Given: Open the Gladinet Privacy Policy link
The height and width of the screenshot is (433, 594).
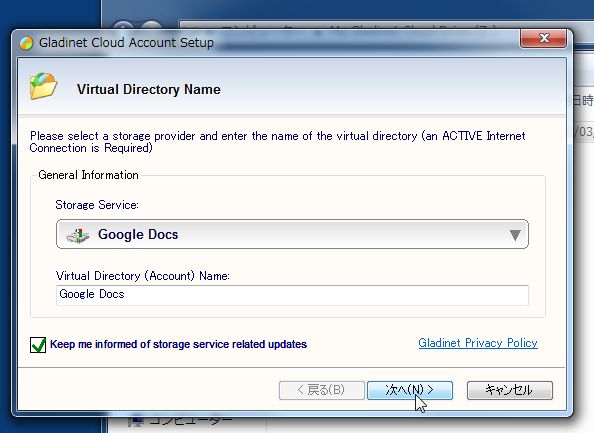Looking at the screenshot, I should (478, 343).
